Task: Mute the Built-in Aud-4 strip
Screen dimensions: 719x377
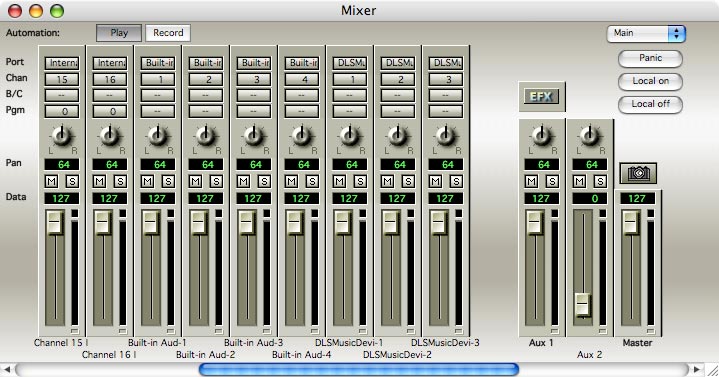Action: [x=291, y=181]
